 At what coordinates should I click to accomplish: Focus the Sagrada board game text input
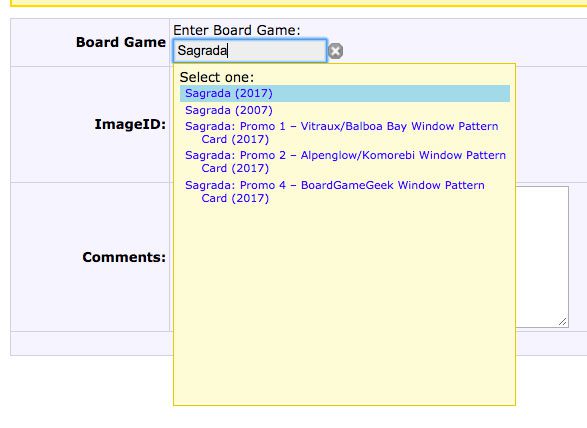250,51
